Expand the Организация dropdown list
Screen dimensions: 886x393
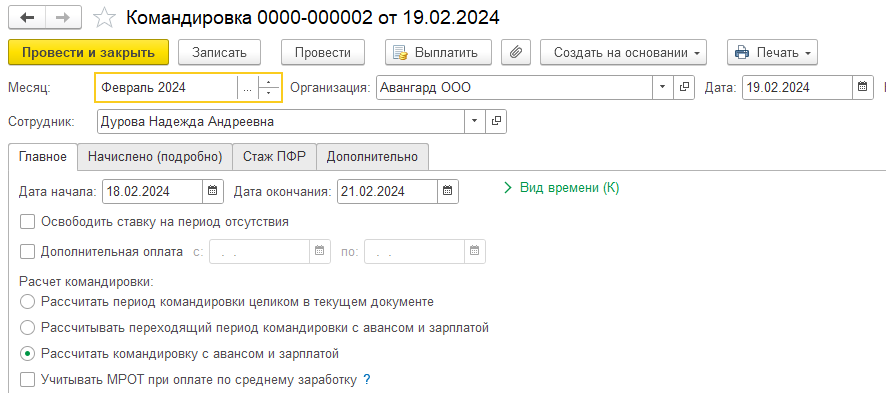663,87
